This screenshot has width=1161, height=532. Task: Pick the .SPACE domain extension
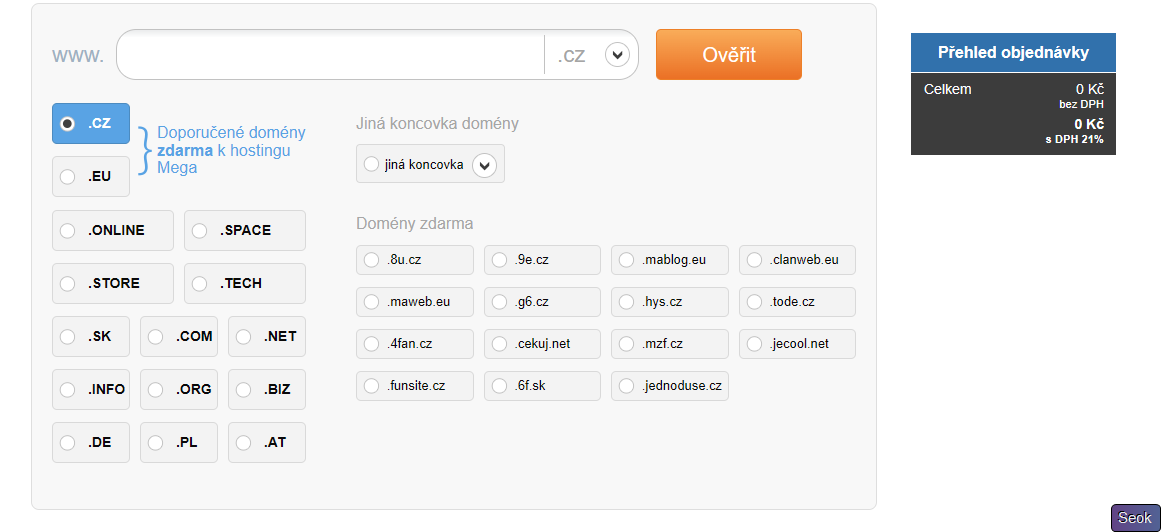pos(200,231)
